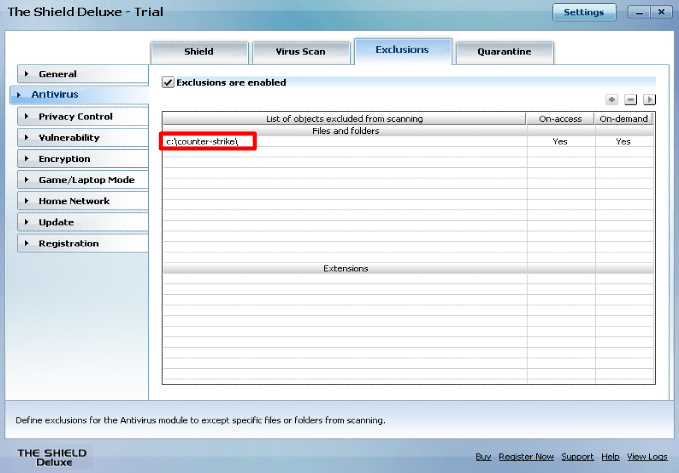The height and width of the screenshot is (473, 679).
Task: Expand the General section
Action: click(x=83, y=74)
